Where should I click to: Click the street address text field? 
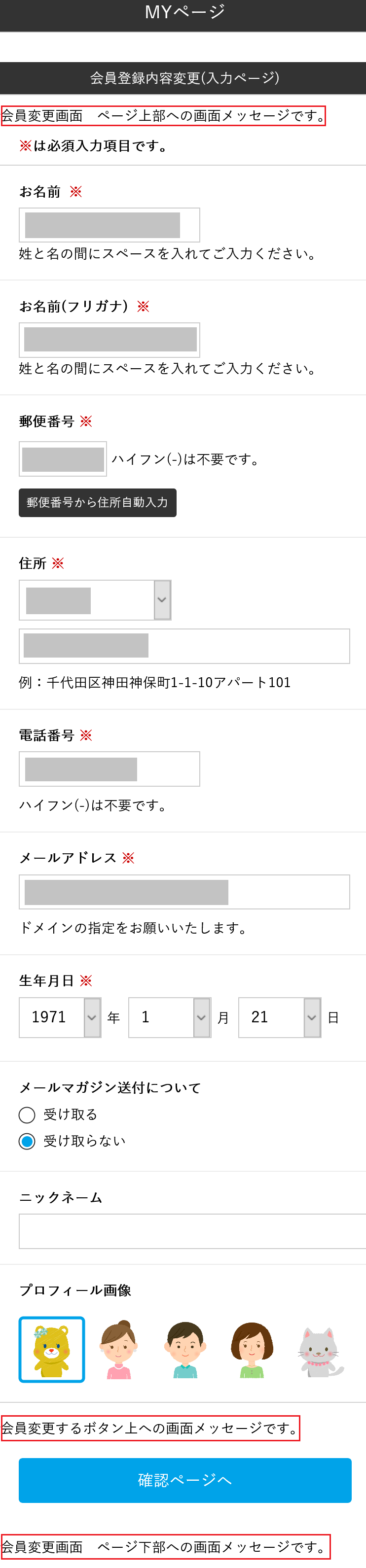[x=184, y=646]
